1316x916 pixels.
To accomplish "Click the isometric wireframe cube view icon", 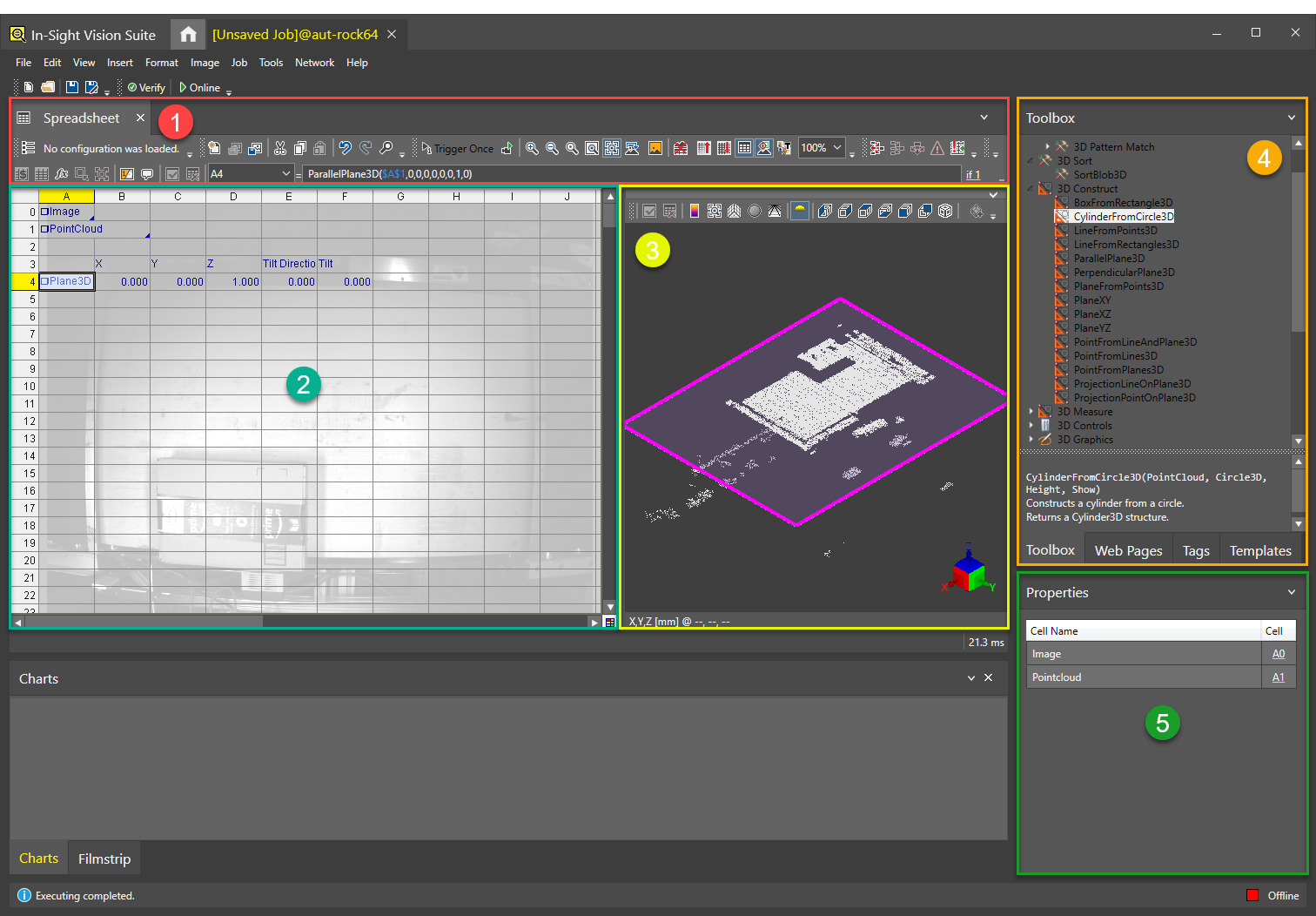I will [x=945, y=211].
